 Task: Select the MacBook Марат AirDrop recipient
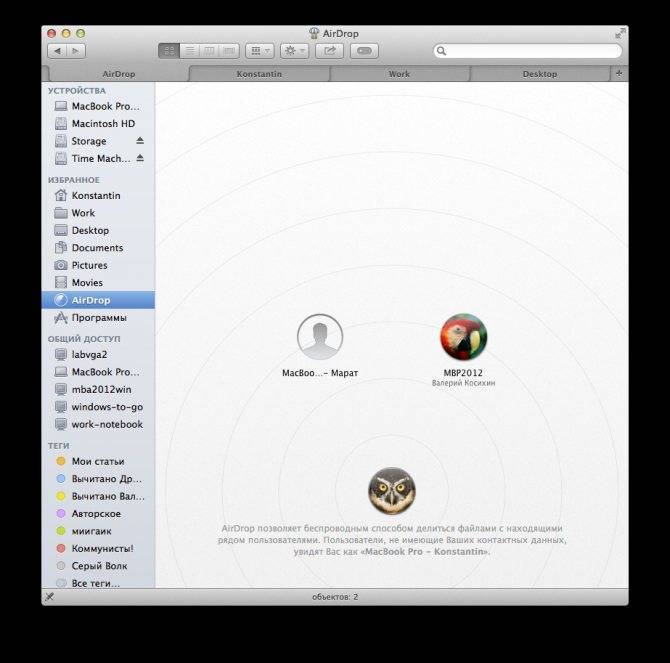(x=320, y=338)
